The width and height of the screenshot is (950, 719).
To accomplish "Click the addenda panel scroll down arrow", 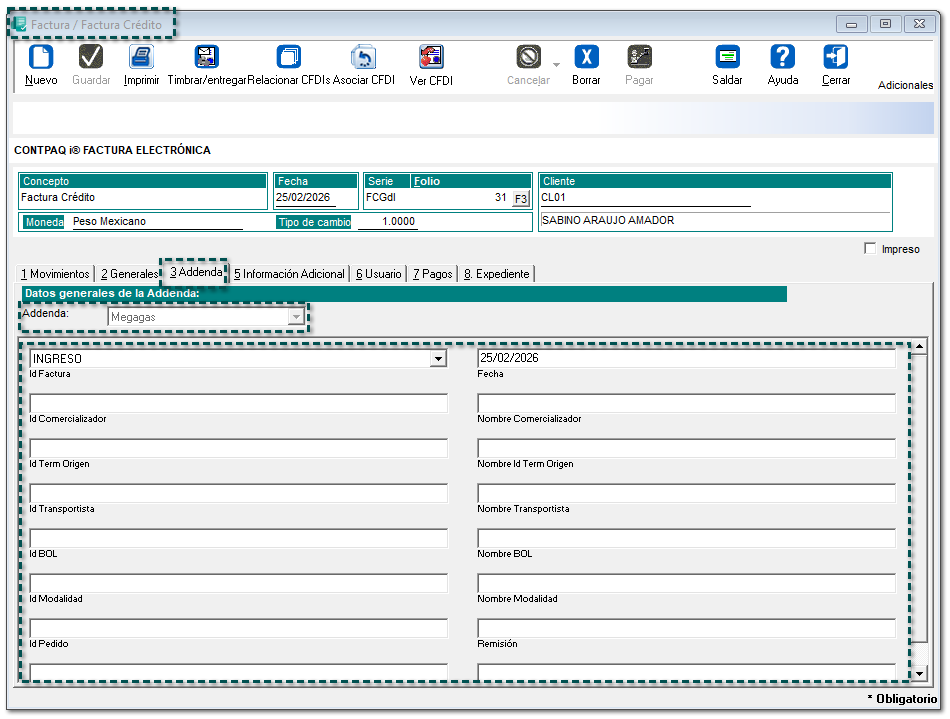I will tap(920, 674).
